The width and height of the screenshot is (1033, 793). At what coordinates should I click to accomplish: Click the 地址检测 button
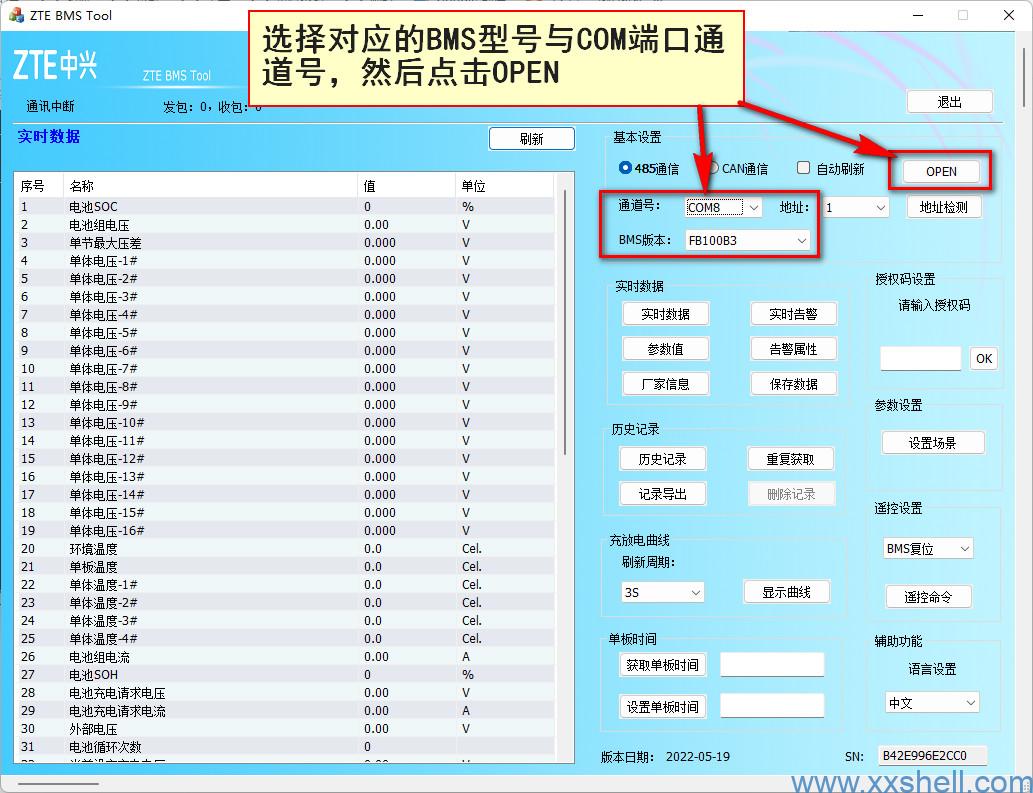pyautogui.click(x=943, y=207)
